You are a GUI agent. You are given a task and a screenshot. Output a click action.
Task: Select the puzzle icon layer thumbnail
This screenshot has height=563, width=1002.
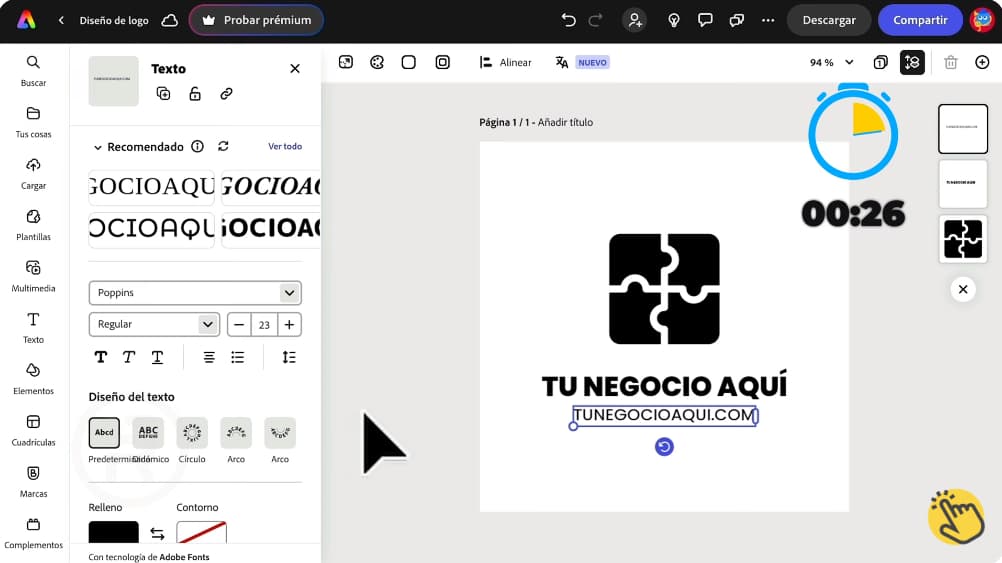click(963, 239)
